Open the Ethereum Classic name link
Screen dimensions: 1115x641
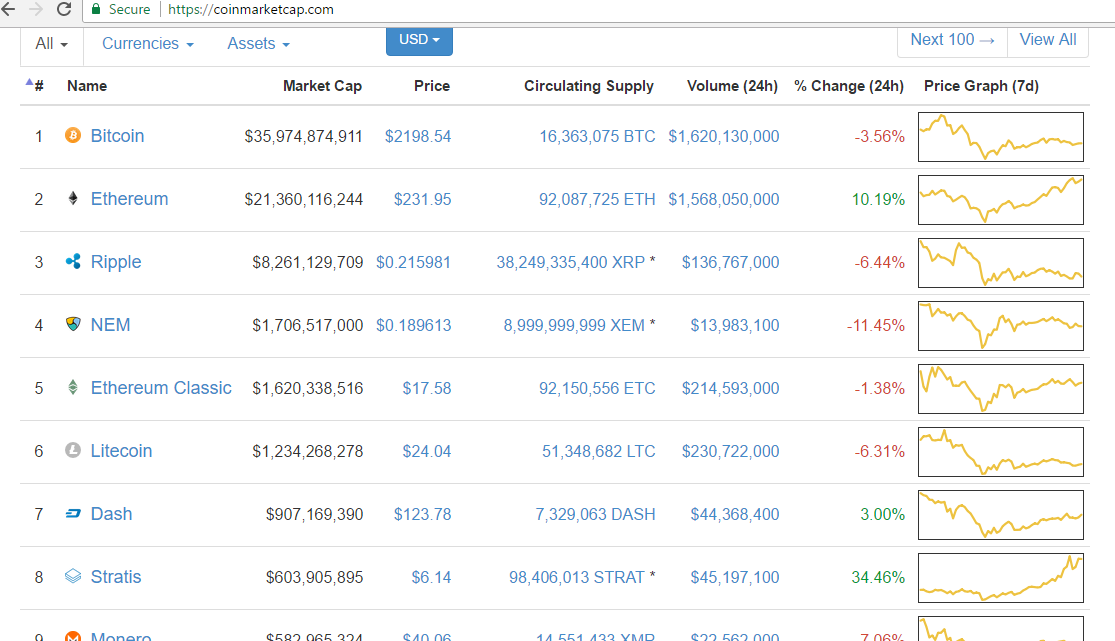tap(161, 388)
